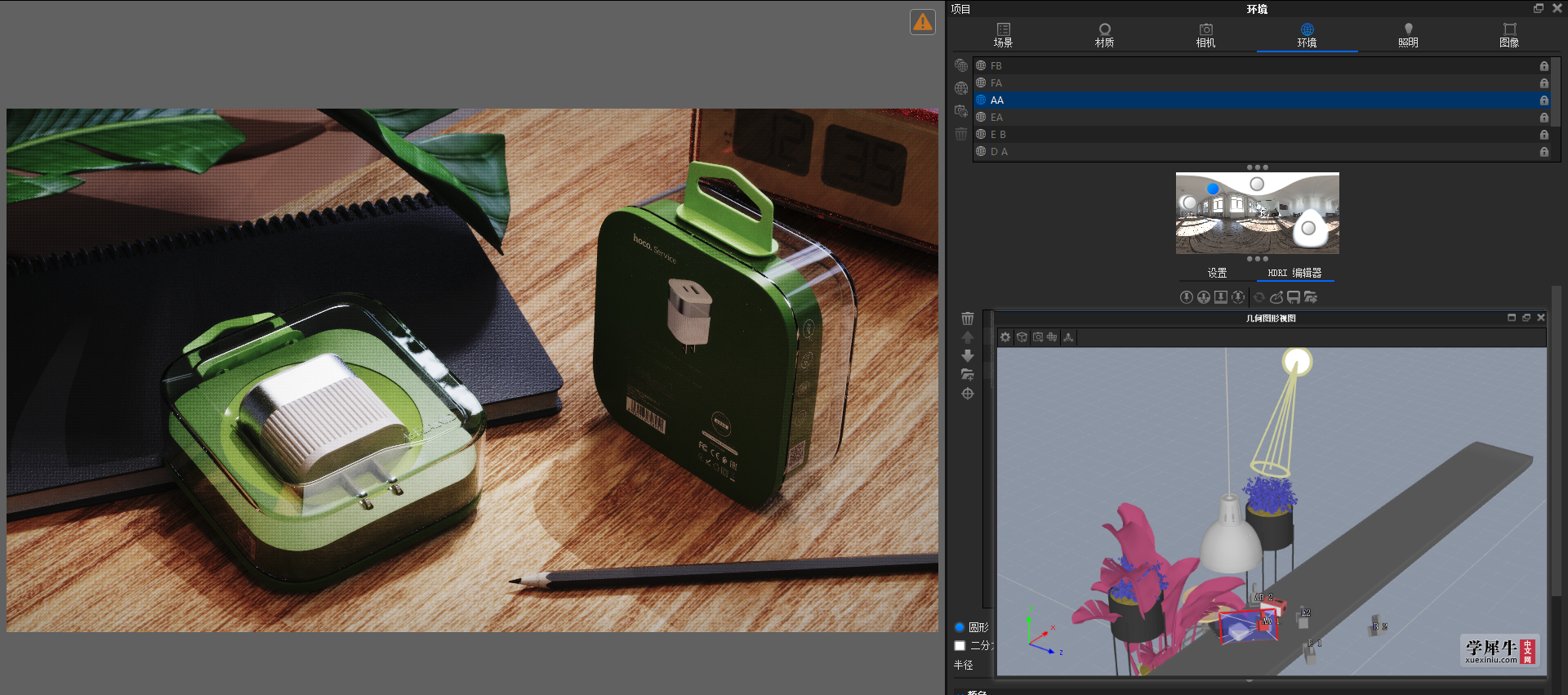Click the add environment globe-plus icon

pyautogui.click(x=961, y=88)
